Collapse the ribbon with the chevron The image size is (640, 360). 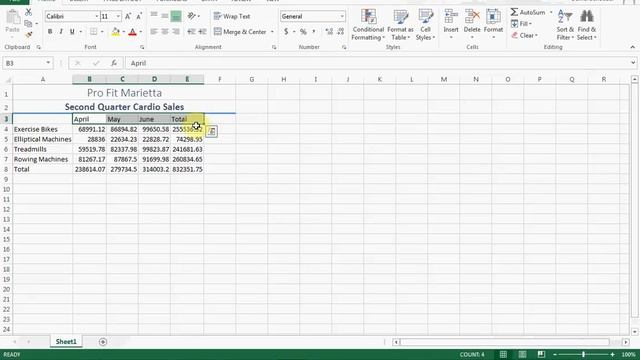(x=633, y=47)
